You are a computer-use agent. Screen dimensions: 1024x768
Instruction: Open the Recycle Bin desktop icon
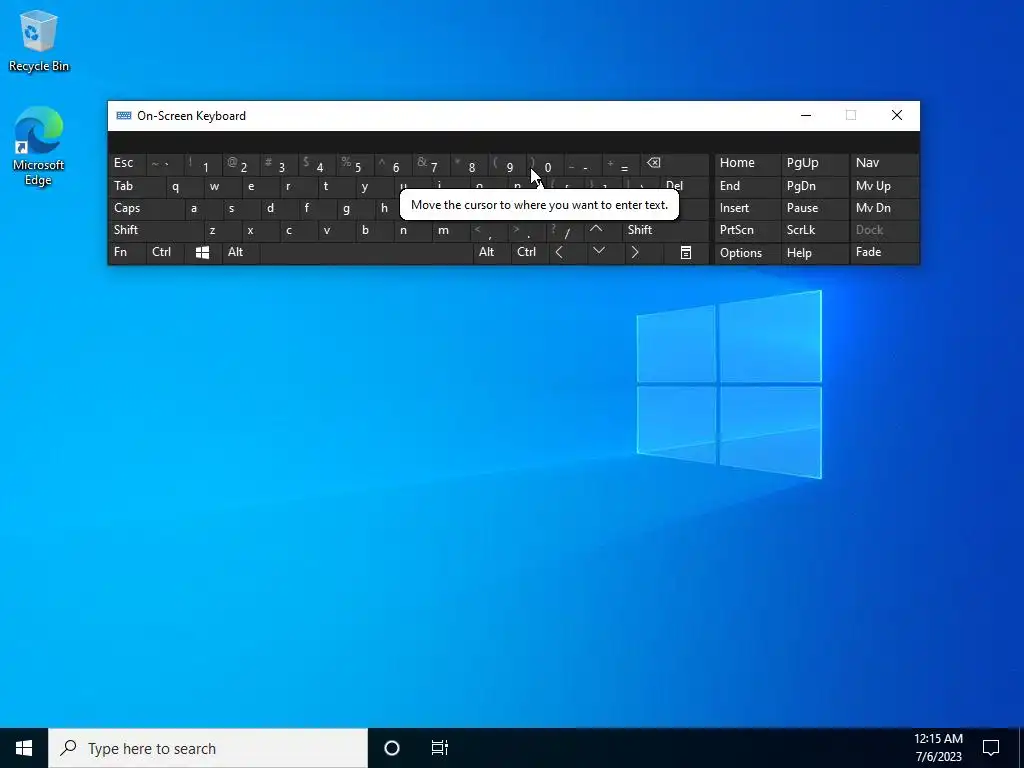point(39,40)
